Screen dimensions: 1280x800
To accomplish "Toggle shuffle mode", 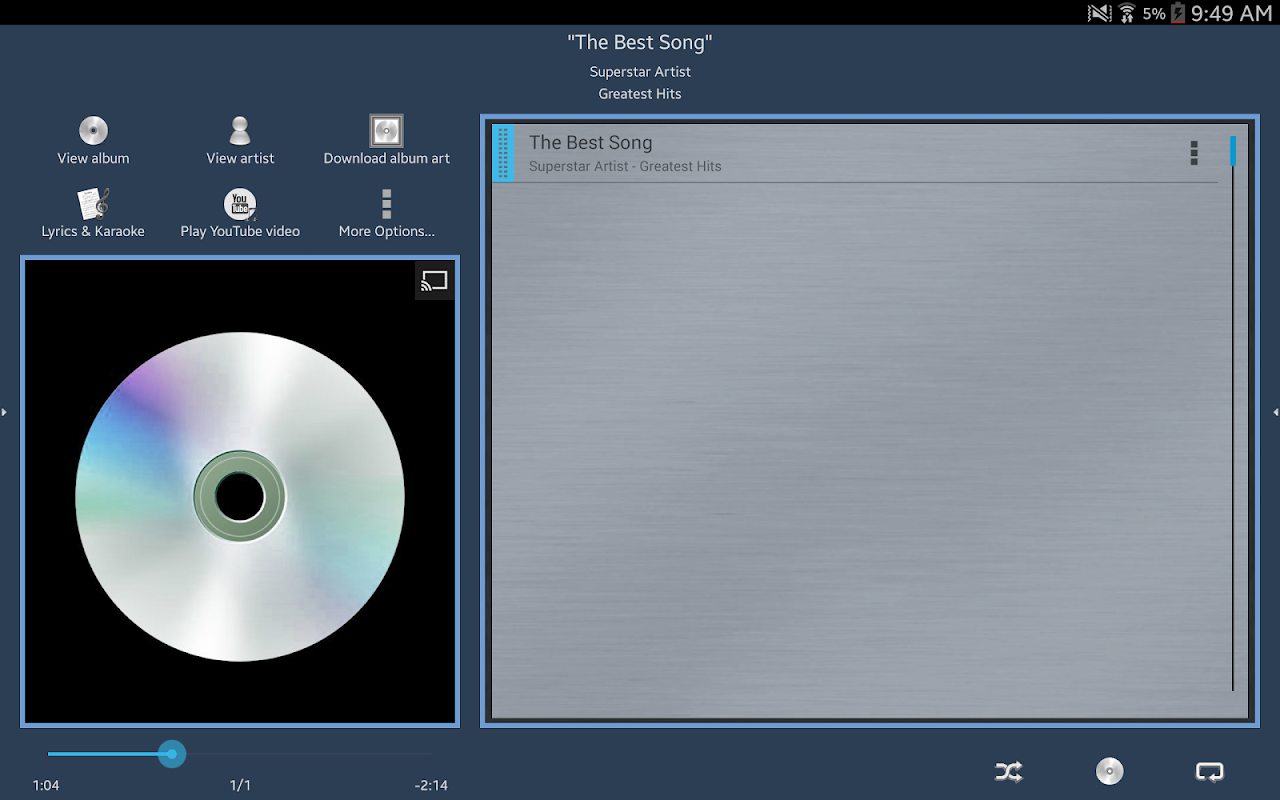I will pos(1009,771).
